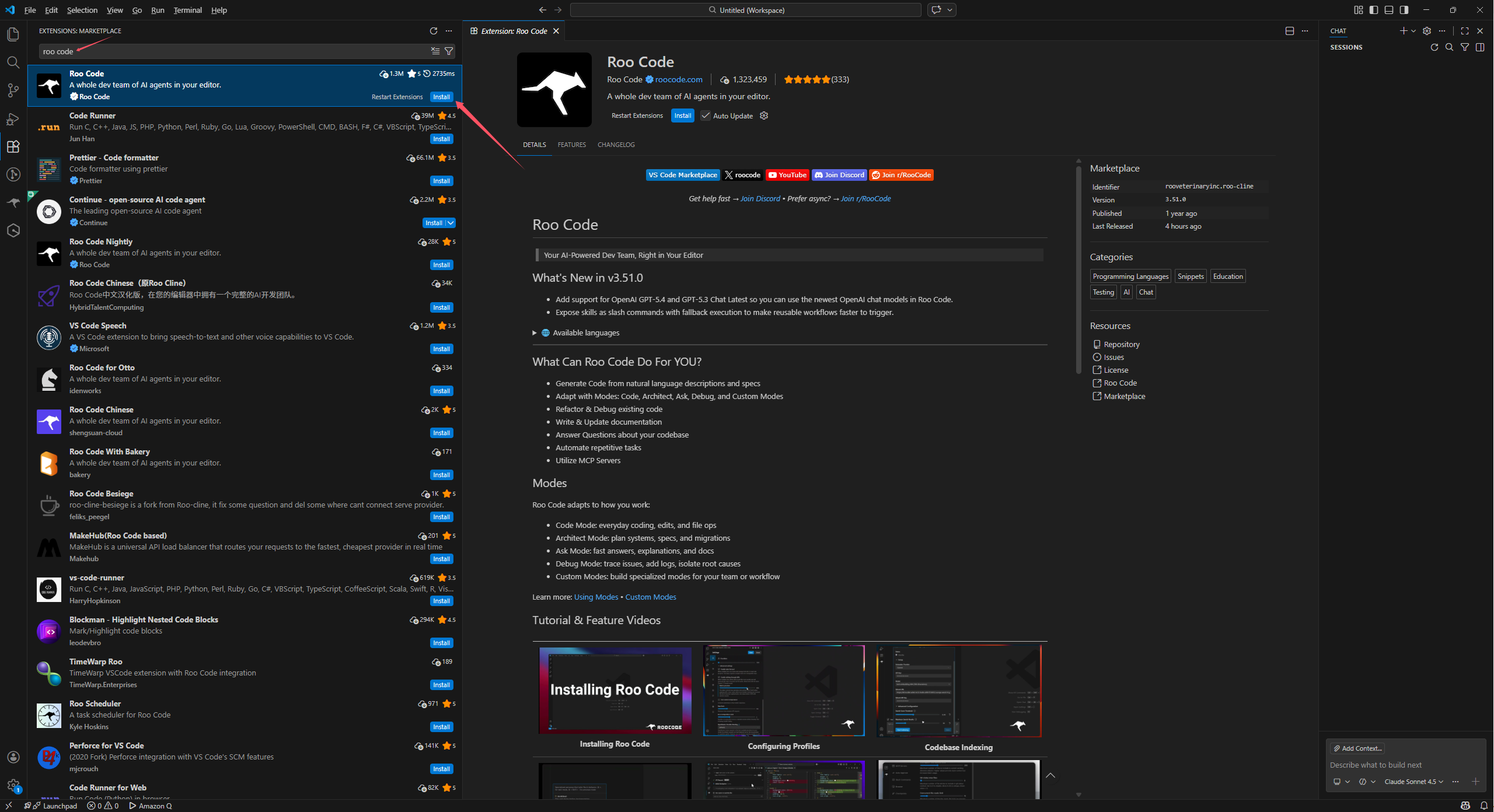Refresh the extensions marketplace list

click(434, 31)
